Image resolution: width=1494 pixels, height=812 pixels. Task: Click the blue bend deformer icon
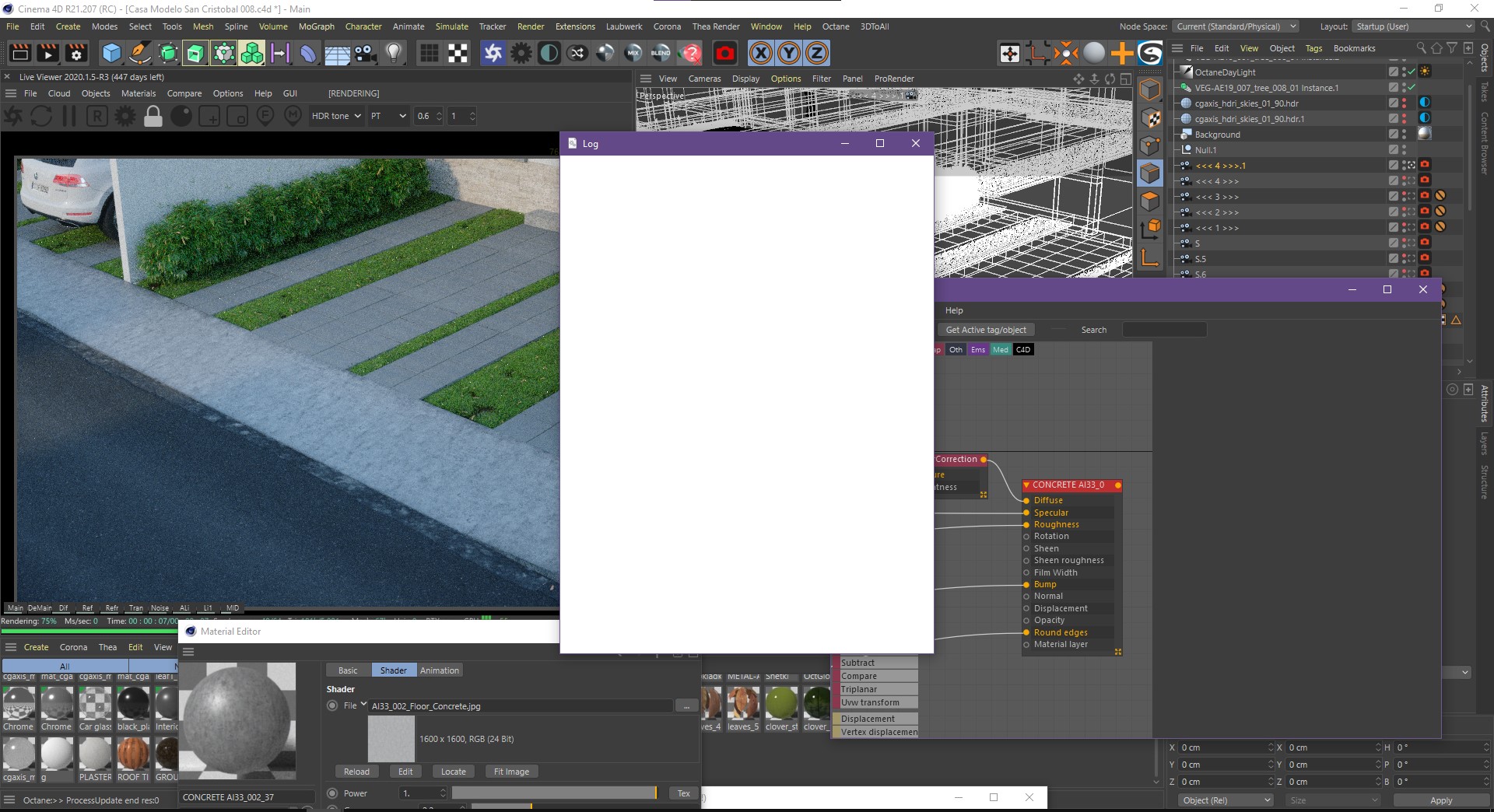(x=309, y=53)
